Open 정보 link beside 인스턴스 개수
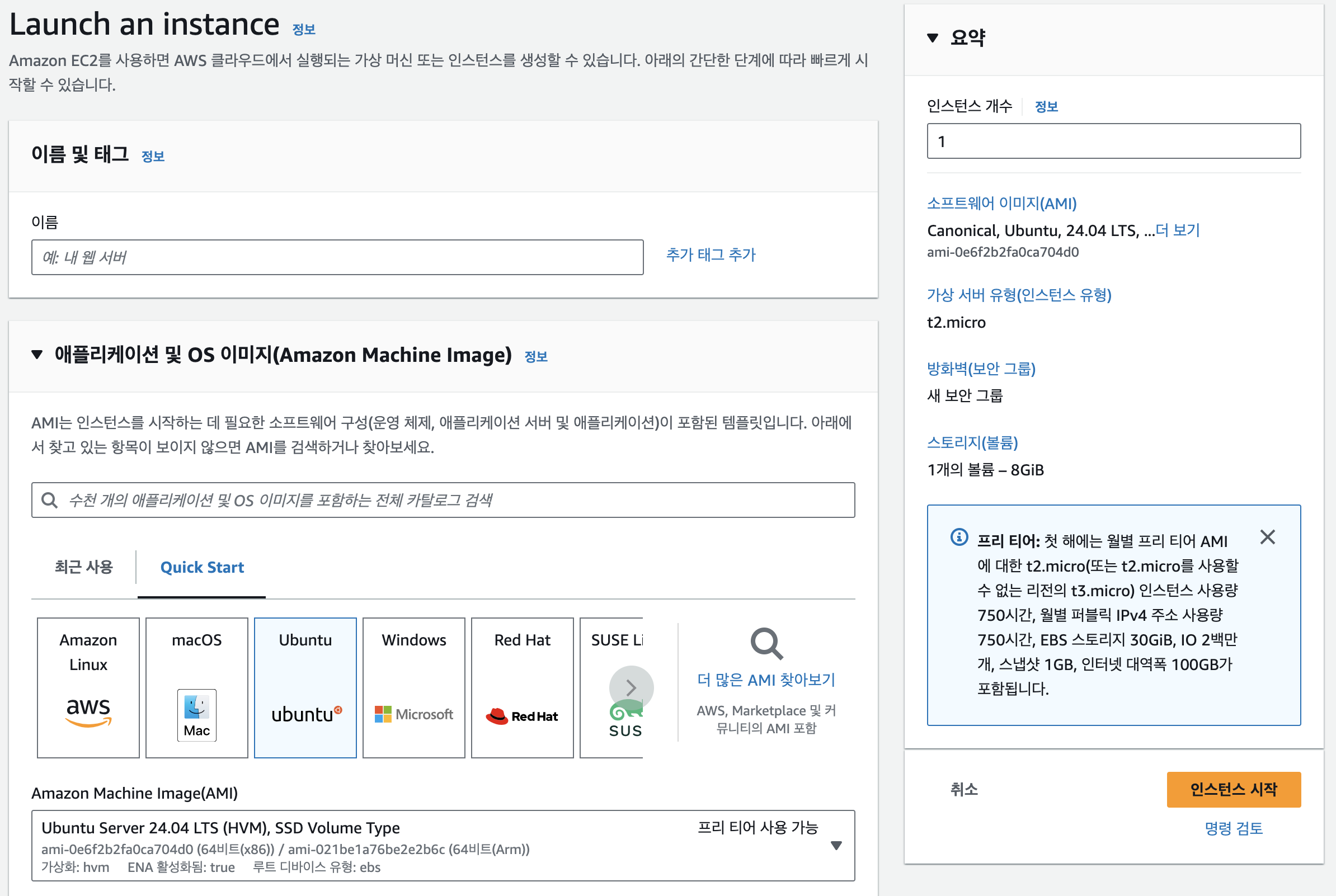Viewport: 1336px width, 896px height. [x=1046, y=107]
